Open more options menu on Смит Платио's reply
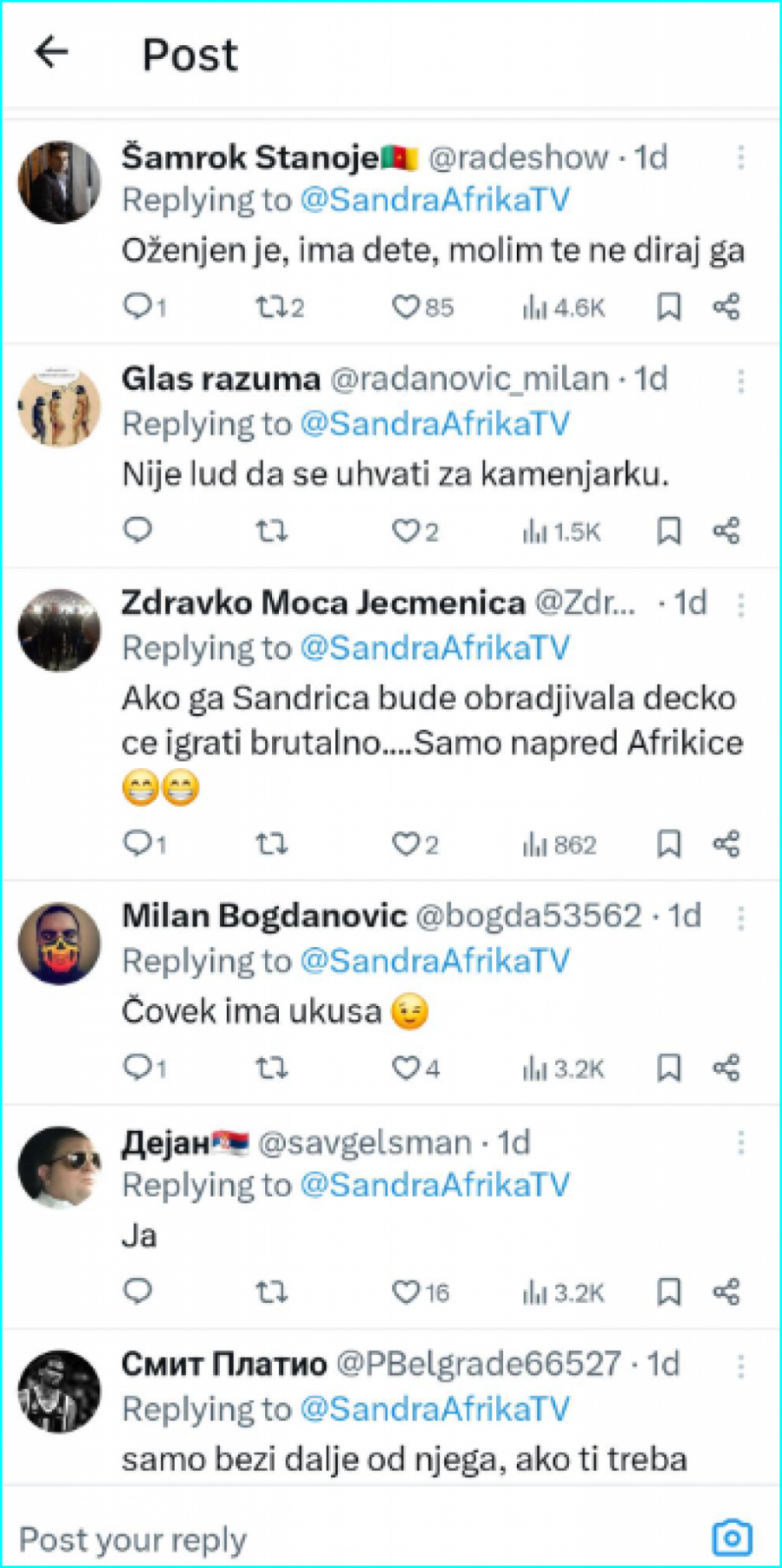 (740, 1366)
